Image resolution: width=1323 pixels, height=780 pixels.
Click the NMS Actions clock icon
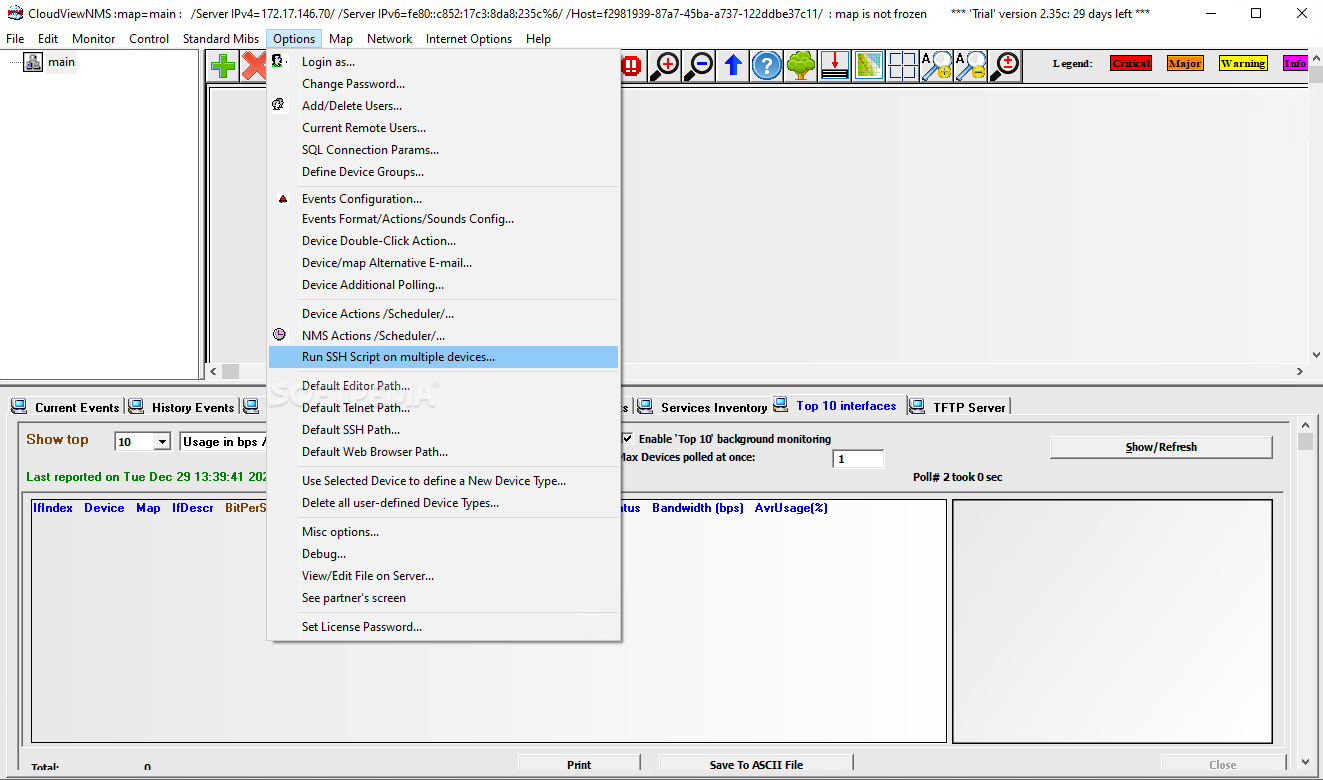click(x=280, y=335)
